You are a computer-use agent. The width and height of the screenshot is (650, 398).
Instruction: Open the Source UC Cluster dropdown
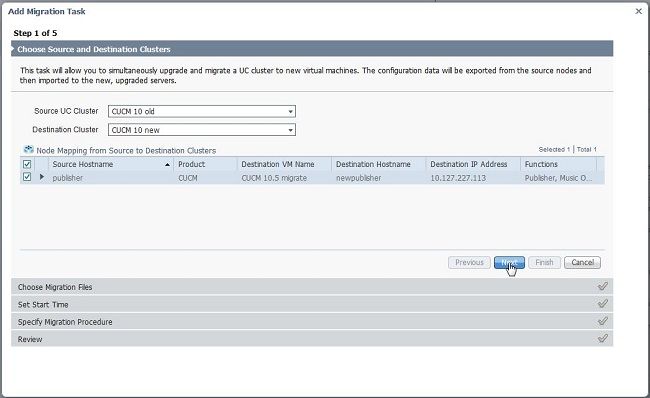pos(202,111)
